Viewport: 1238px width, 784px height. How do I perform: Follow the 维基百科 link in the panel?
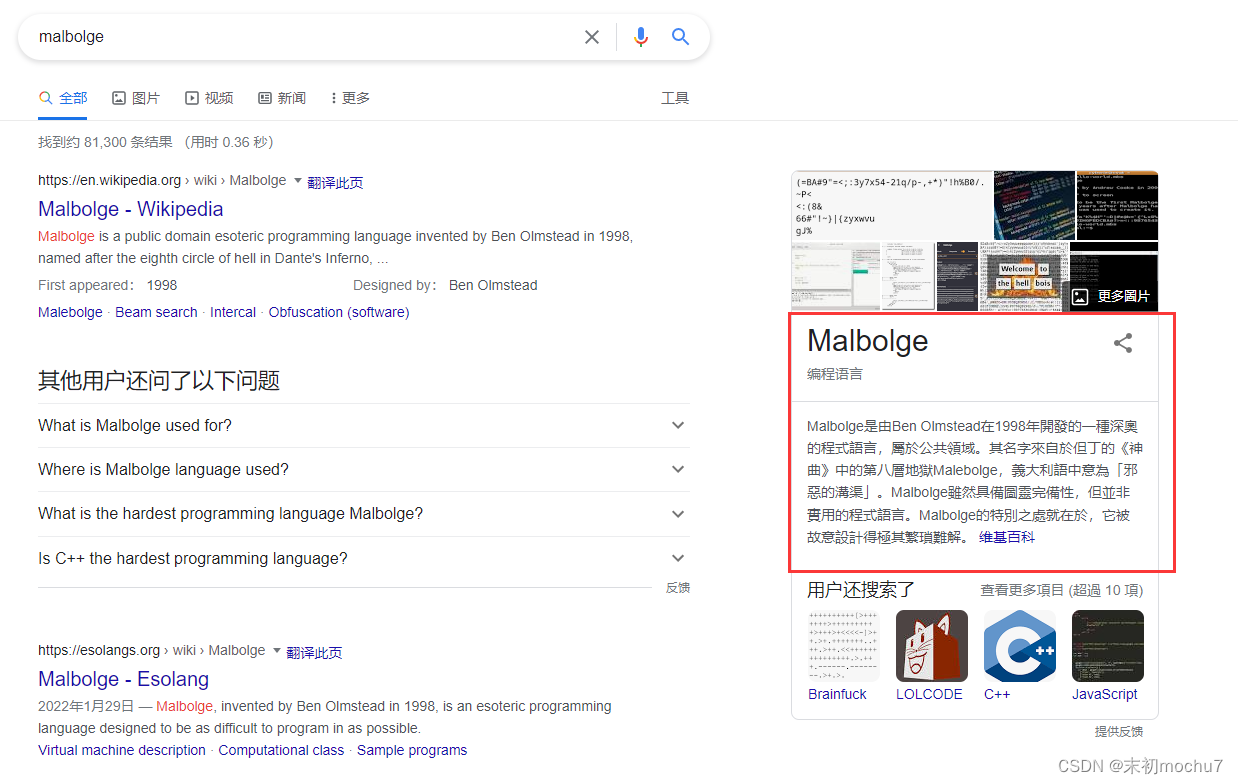tap(1007, 536)
